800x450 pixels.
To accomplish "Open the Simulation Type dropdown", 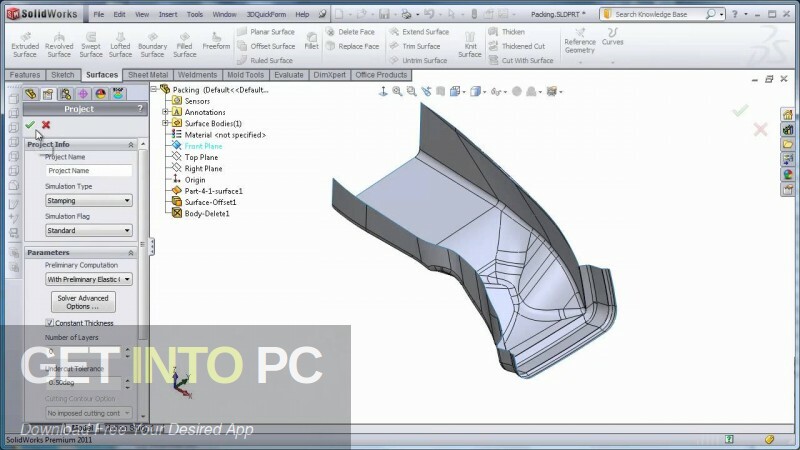I will click(x=89, y=201).
